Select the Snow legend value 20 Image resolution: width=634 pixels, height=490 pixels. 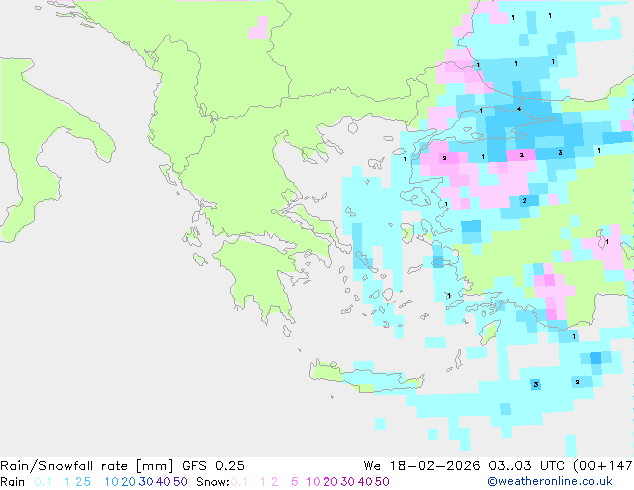330,482
